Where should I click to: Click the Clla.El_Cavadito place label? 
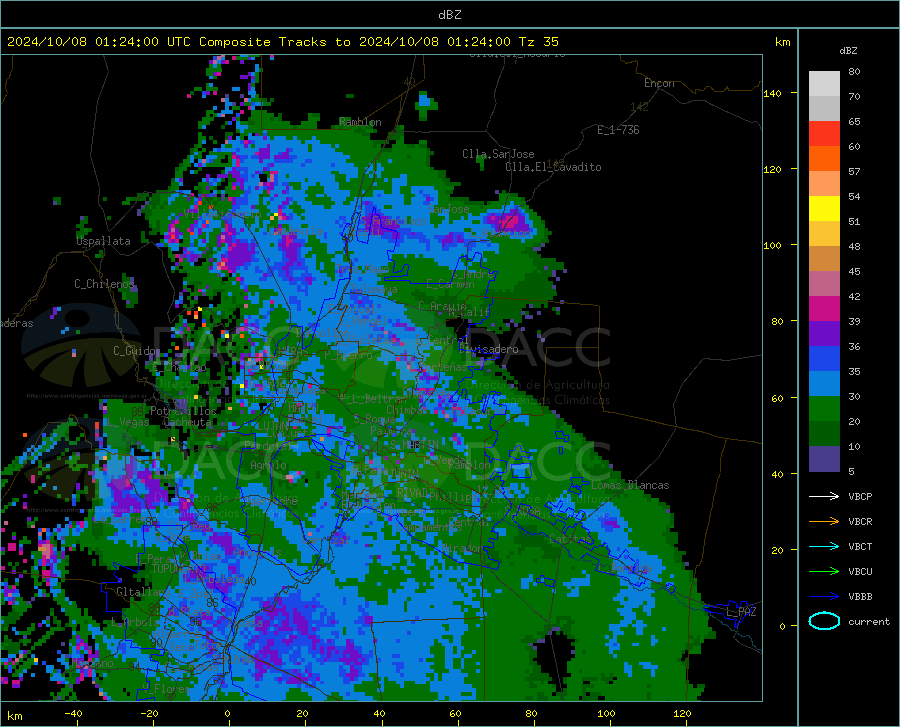pos(553,167)
